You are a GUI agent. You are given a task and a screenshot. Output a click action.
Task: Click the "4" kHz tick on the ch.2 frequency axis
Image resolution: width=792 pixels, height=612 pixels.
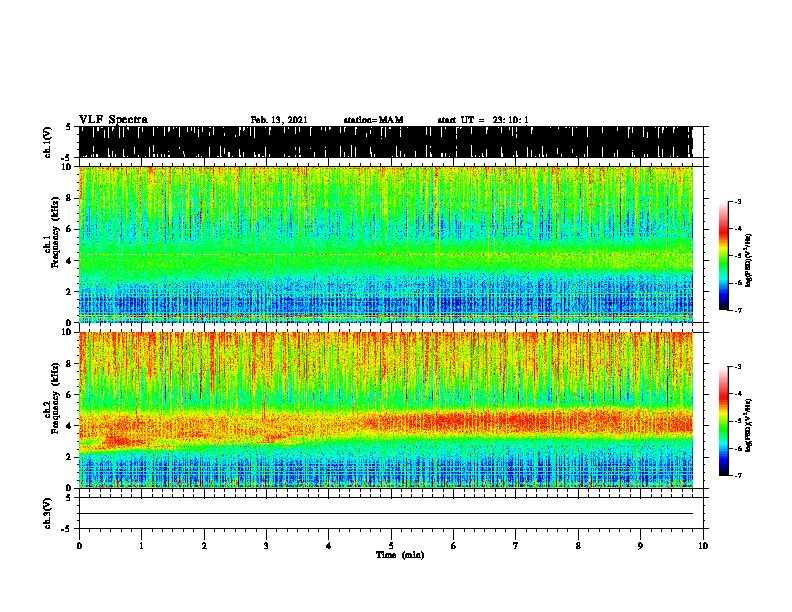[71, 426]
